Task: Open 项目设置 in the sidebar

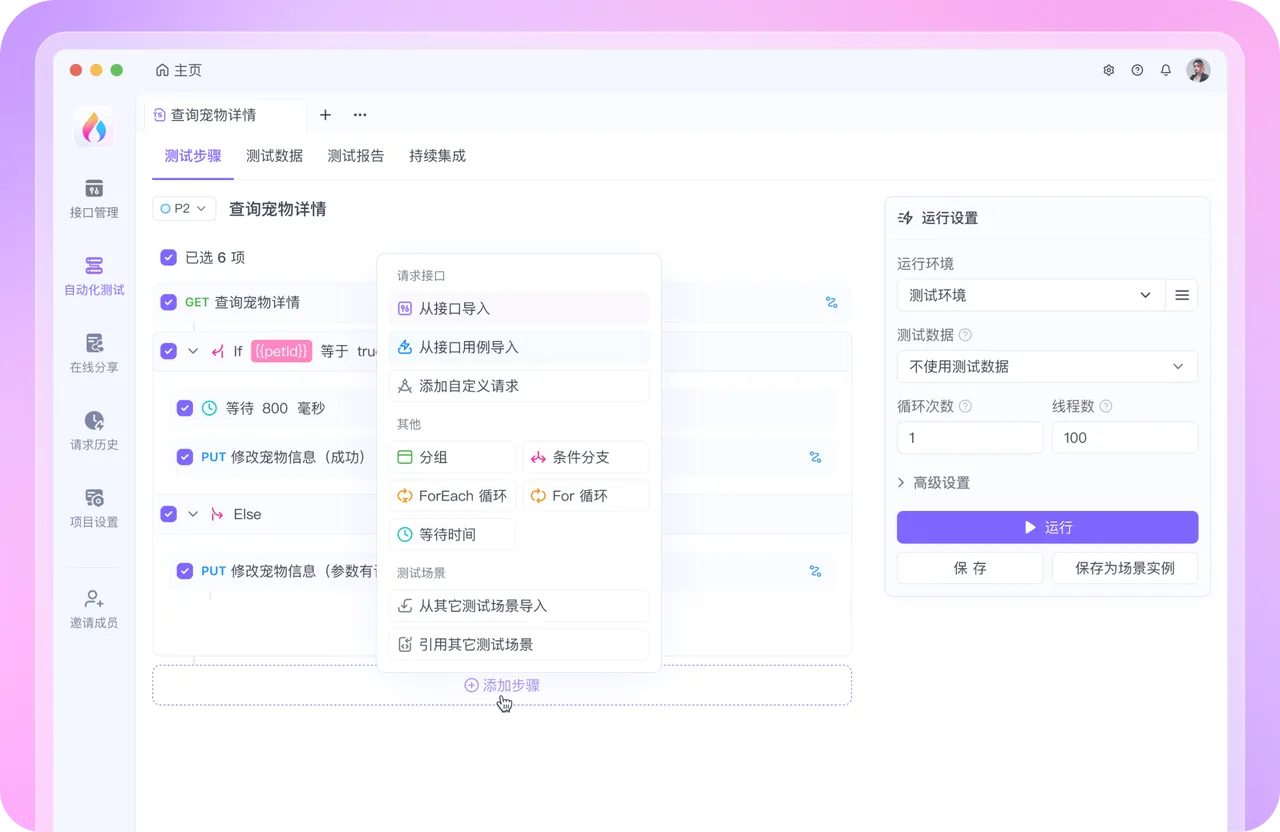Action: [93, 506]
